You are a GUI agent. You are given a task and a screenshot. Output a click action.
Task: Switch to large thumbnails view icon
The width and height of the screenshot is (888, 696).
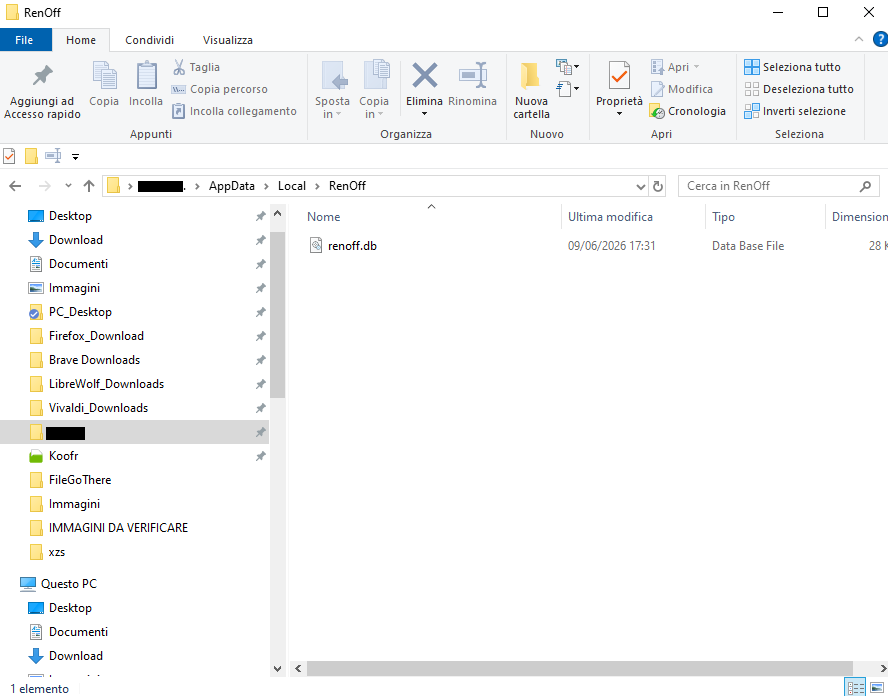click(877, 688)
